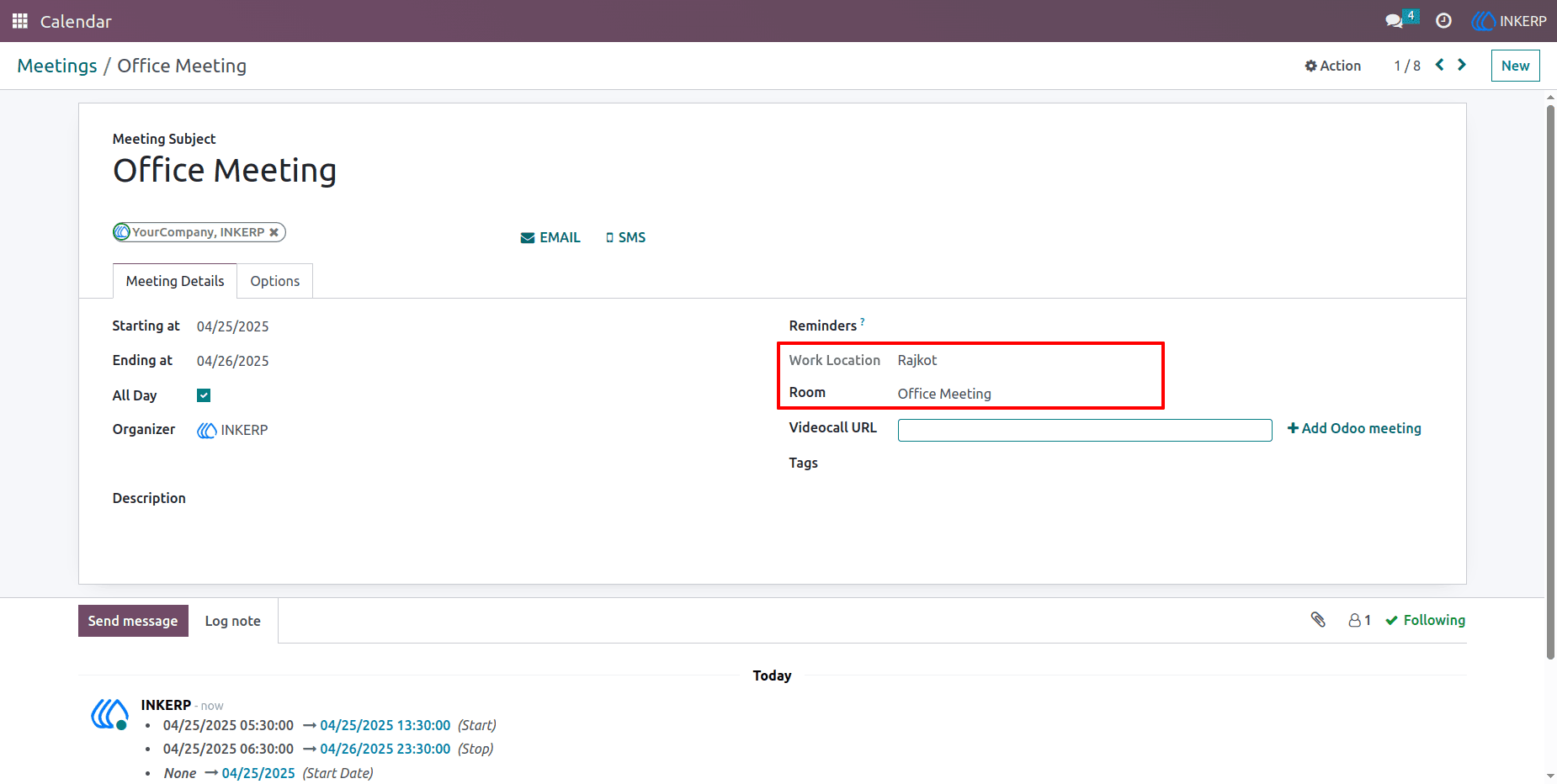
Task: Click the vertical page scrollbar
Action: click(x=1550, y=381)
